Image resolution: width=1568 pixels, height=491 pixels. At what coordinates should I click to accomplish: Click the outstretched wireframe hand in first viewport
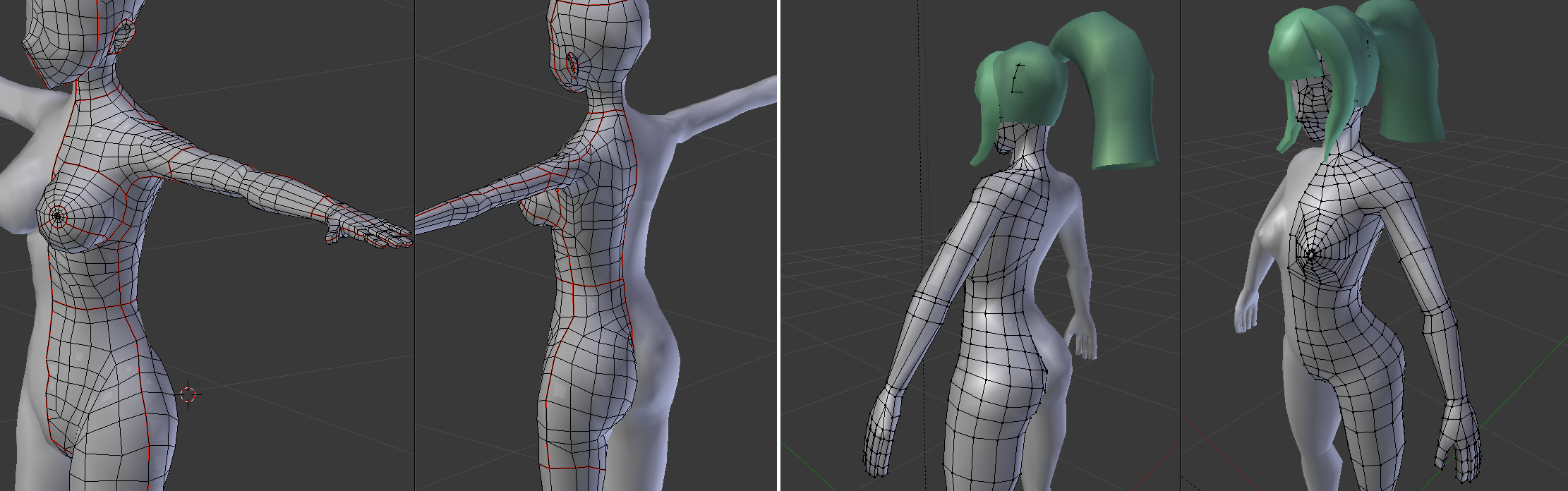[367, 231]
